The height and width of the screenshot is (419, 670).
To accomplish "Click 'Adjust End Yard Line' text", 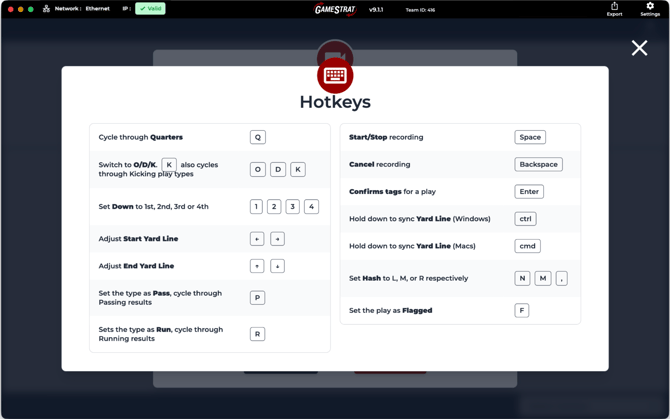I will click(x=136, y=266).
